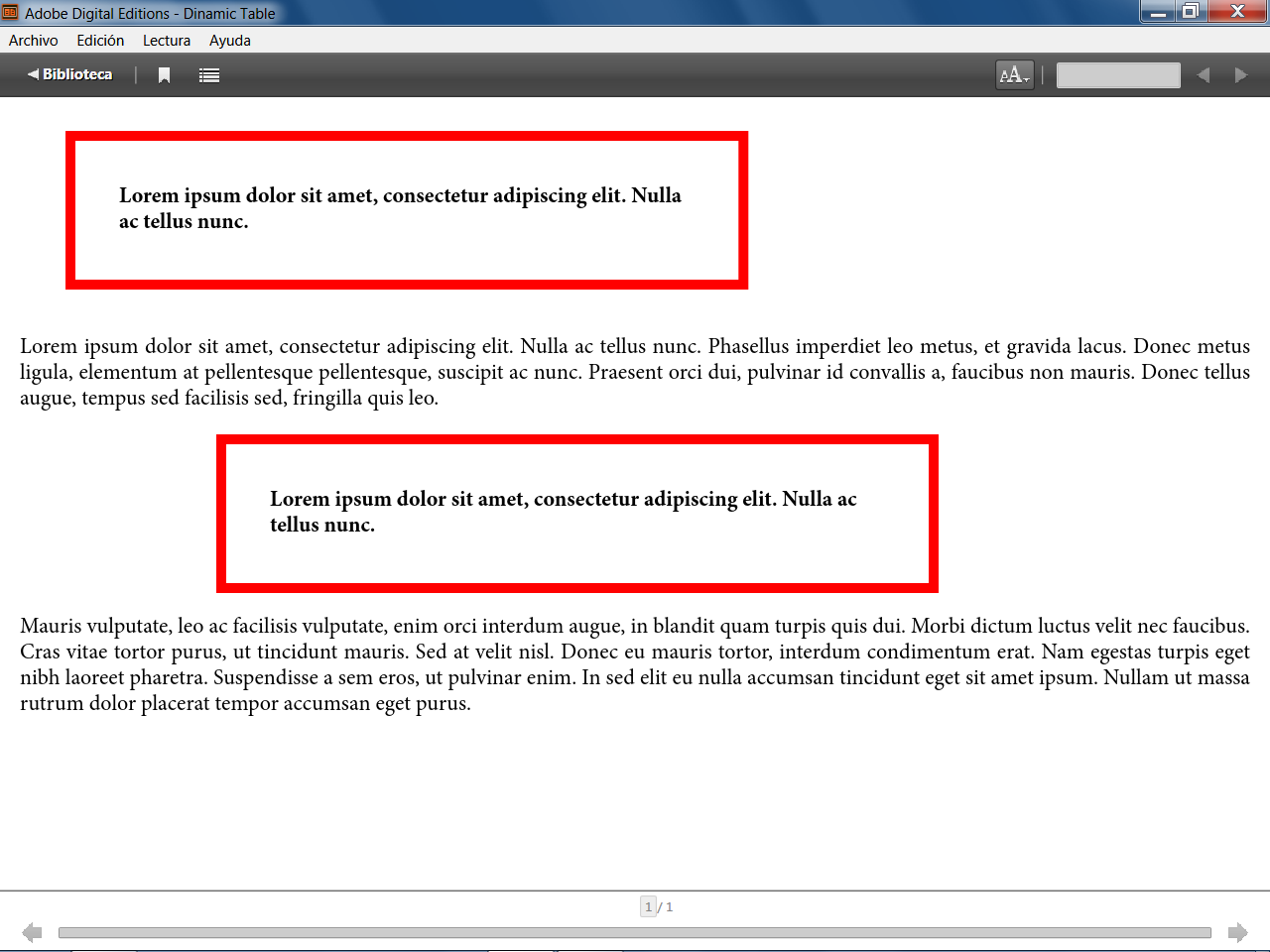Open the text size AA dropdown

1015,75
